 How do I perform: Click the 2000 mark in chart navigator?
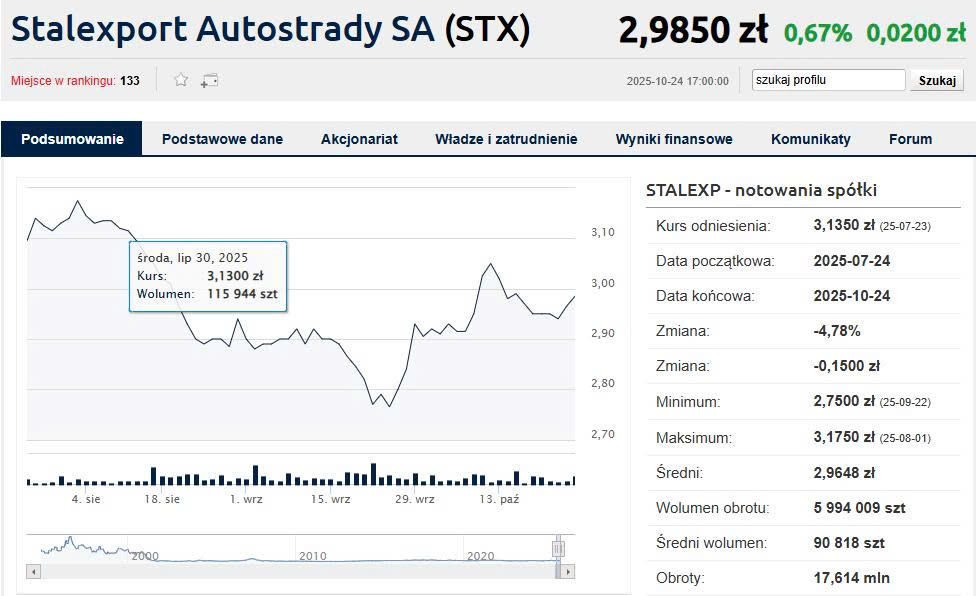click(x=145, y=555)
